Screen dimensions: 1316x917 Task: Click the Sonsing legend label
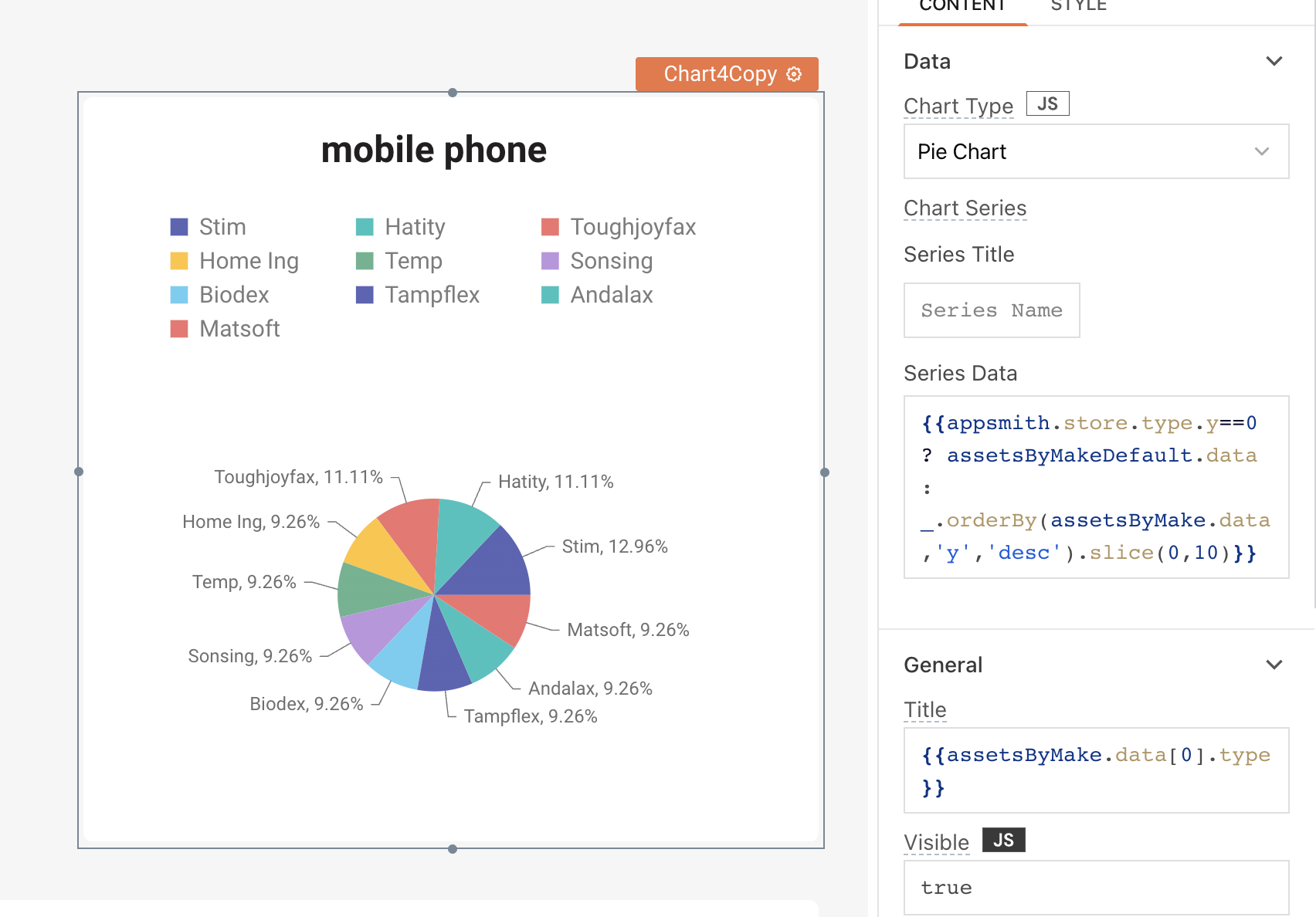click(x=612, y=261)
